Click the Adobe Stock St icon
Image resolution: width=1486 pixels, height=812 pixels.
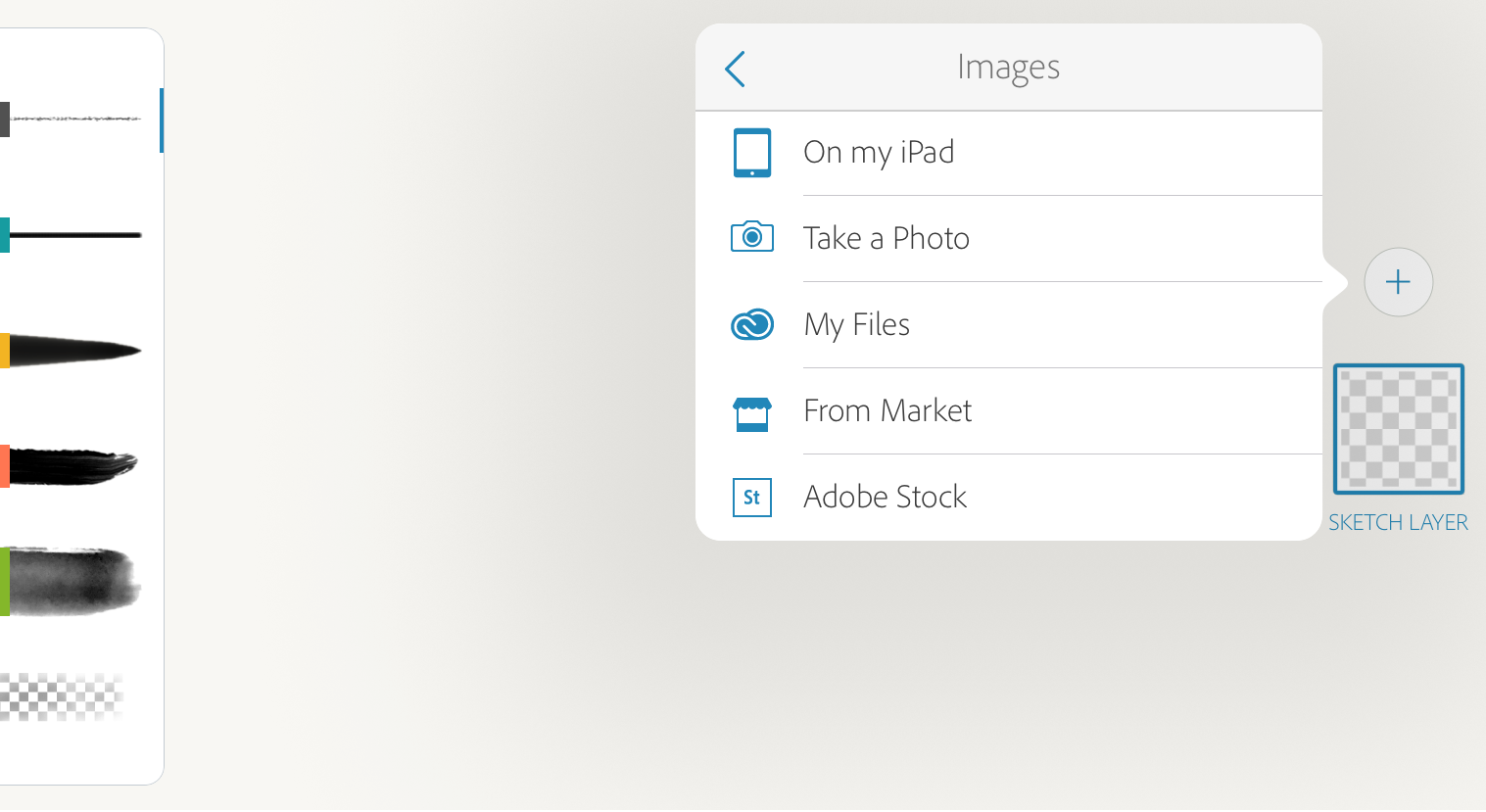(x=751, y=497)
